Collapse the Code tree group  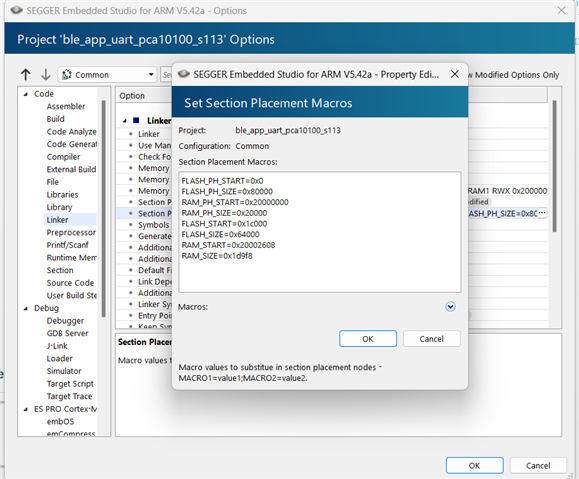click(x=25, y=94)
